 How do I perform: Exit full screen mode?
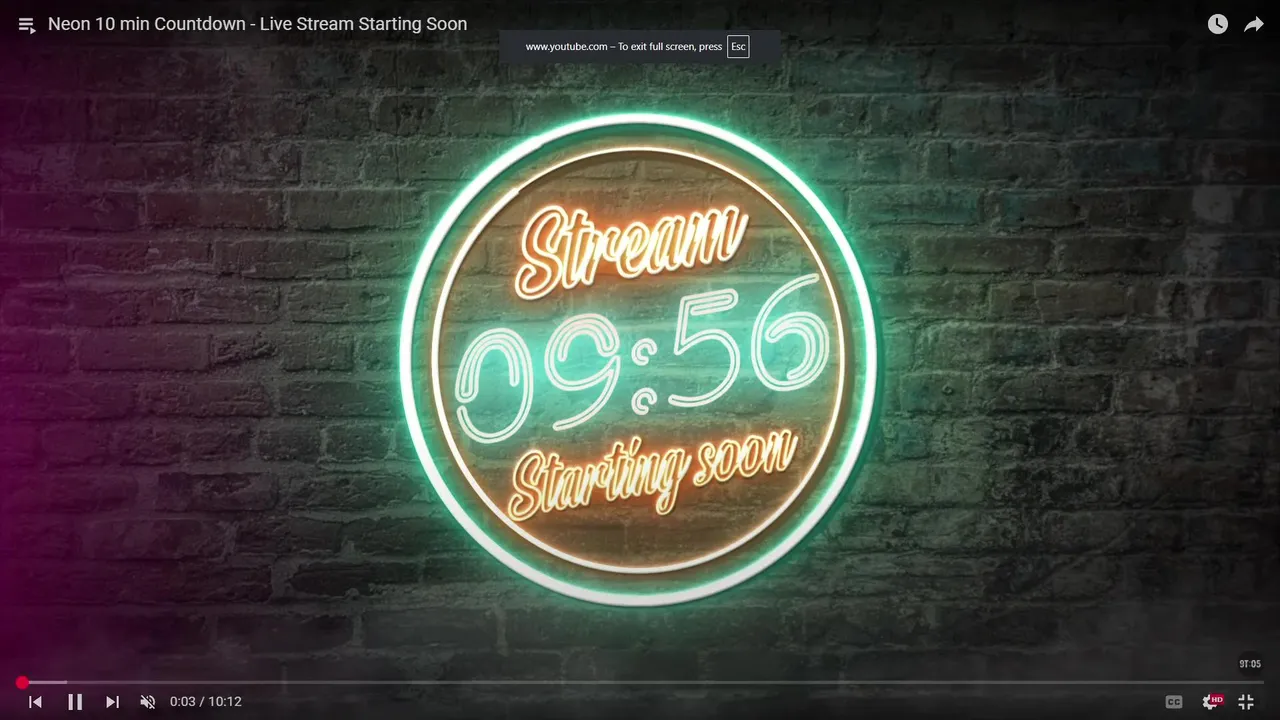click(x=1246, y=702)
